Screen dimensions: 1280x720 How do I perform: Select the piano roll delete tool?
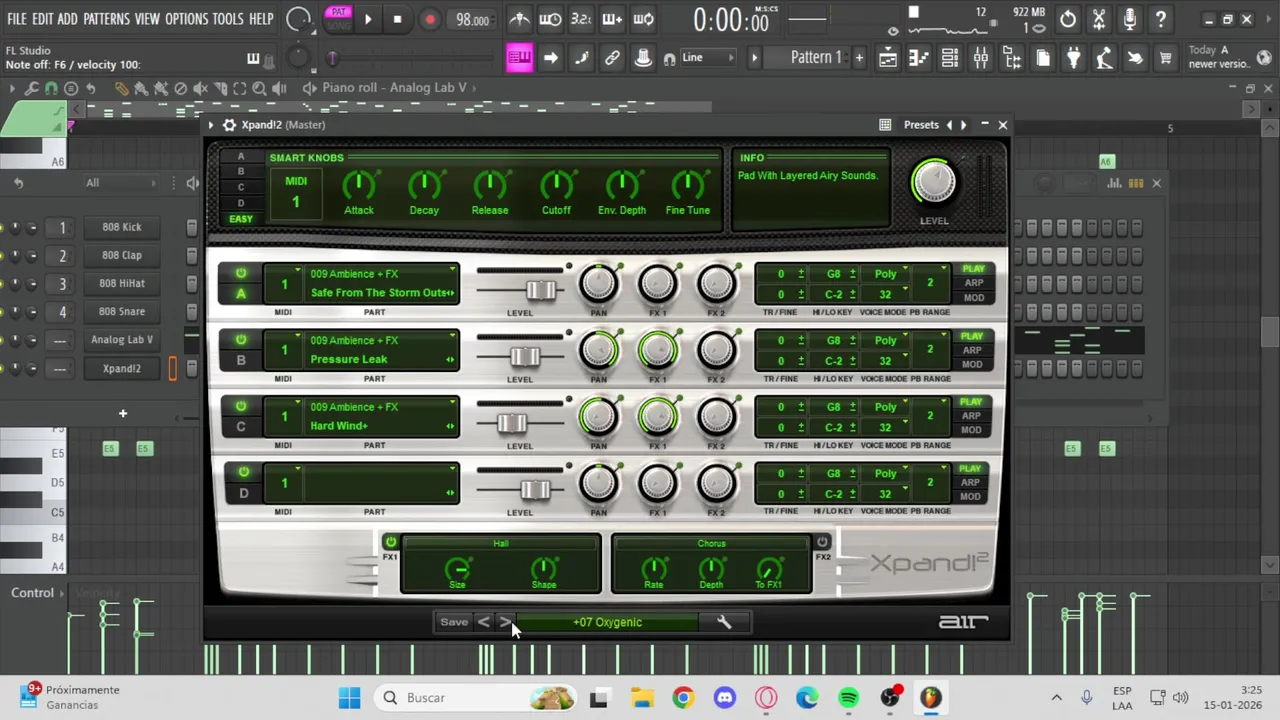pyautogui.click(x=181, y=89)
